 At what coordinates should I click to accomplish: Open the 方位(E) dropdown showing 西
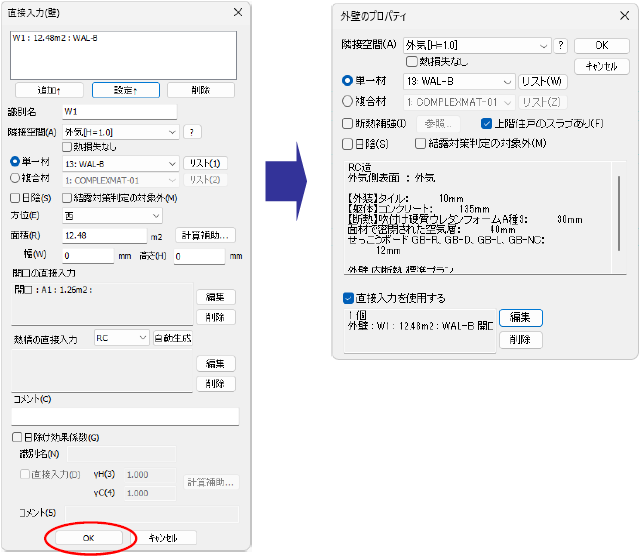pyautogui.click(x=112, y=216)
